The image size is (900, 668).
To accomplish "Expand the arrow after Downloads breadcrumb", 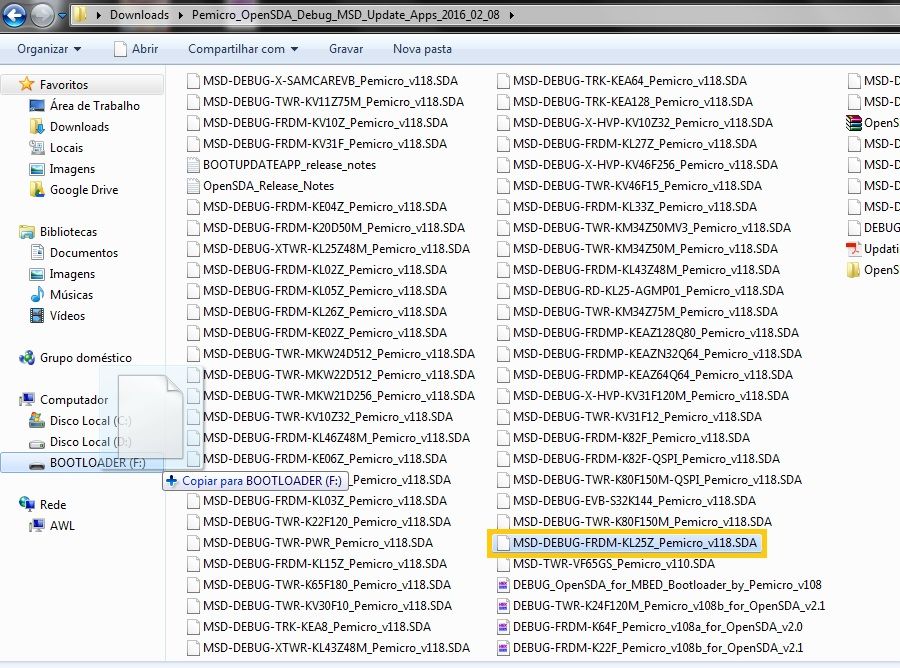I will pos(181,15).
